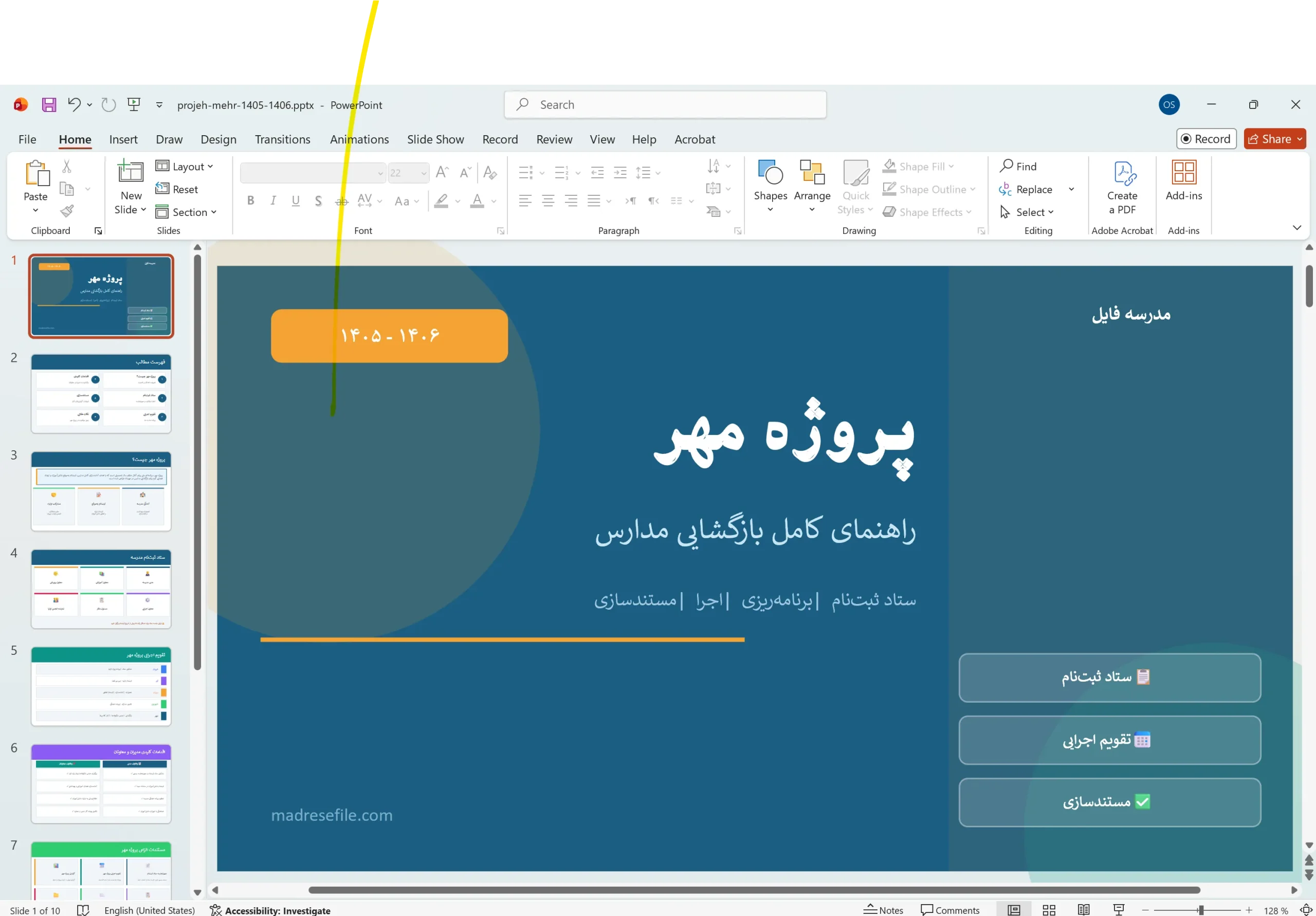Undo the last action
Viewport: 1316px width, 916px height.
[x=74, y=104]
